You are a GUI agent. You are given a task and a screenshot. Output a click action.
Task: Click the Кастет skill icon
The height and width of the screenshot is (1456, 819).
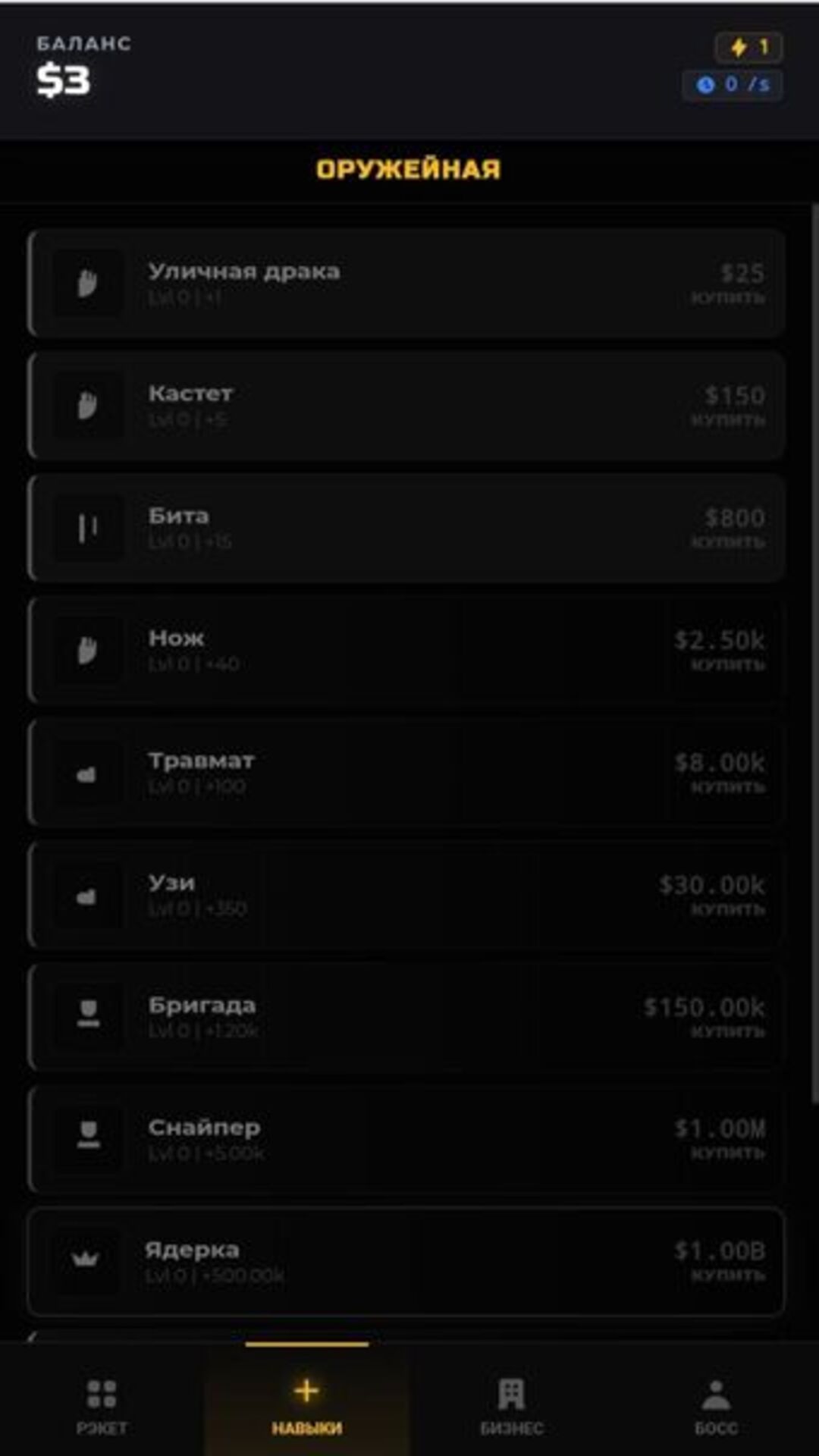[87, 406]
